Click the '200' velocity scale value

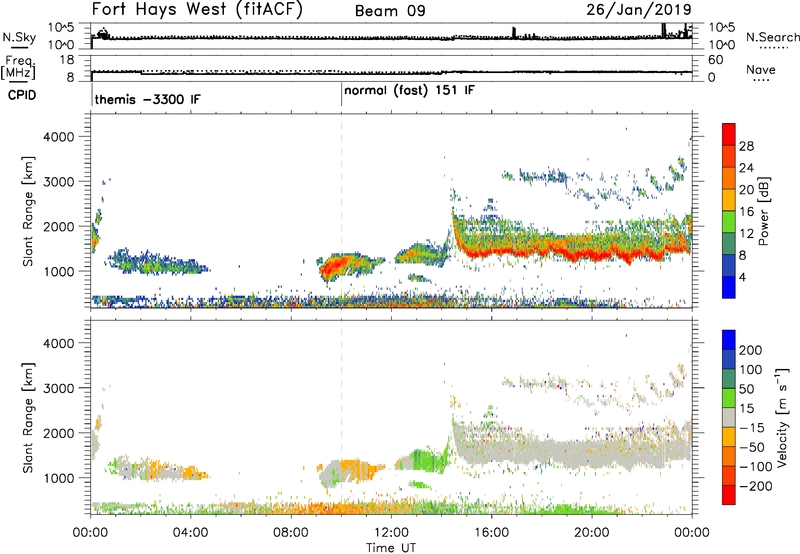[x=751, y=350]
